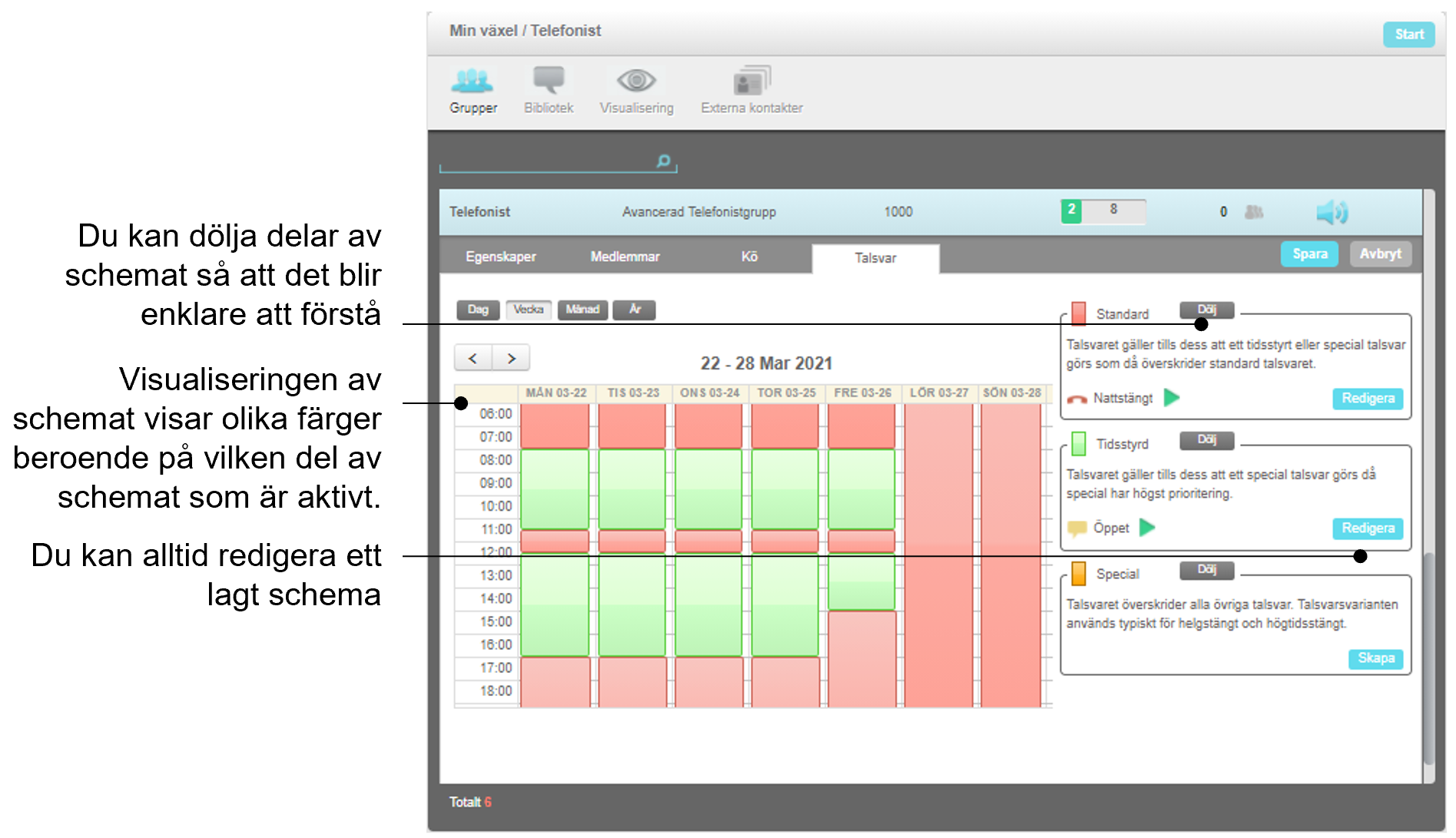This screenshot has width=1456, height=838.
Task: Click the SÖN 03-28 column header
Action: click(1012, 393)
